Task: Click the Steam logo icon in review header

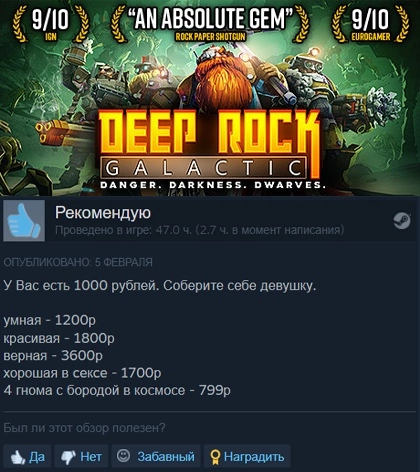Action: (402, 221)
